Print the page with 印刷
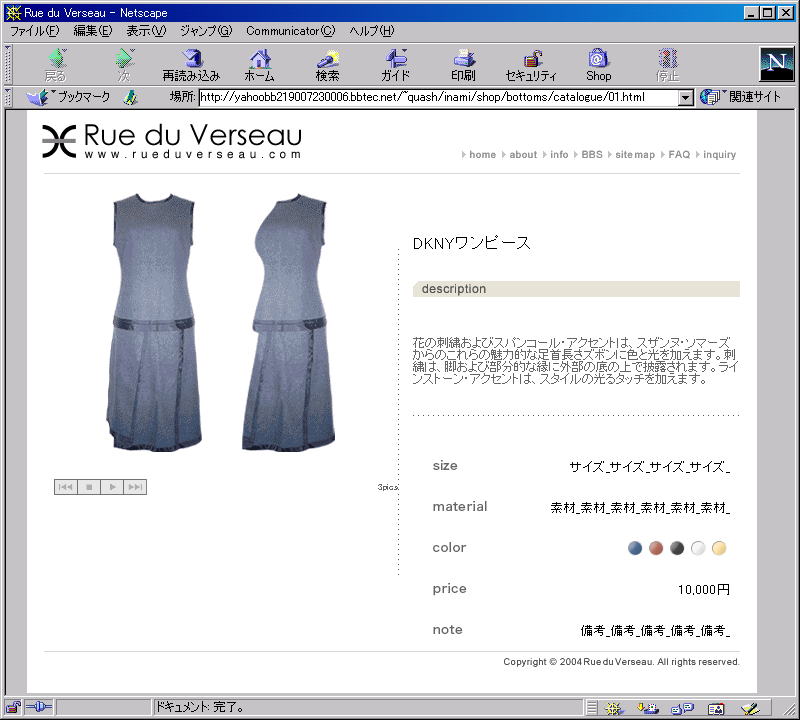Viewport: 800px width, 720px height. click(x=463, y=65)
